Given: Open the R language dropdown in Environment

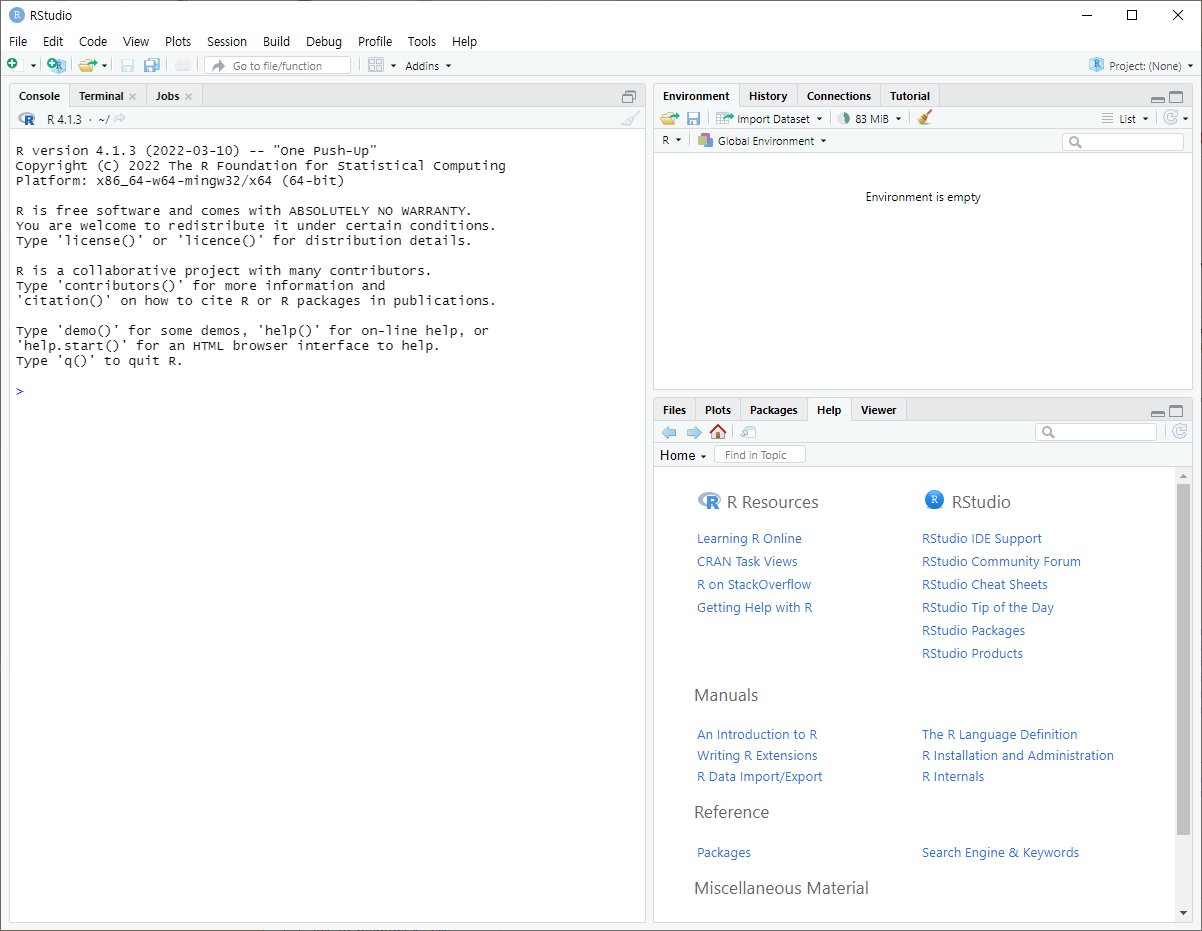Looking at the screenshot, I should click(x=671, y=140).
